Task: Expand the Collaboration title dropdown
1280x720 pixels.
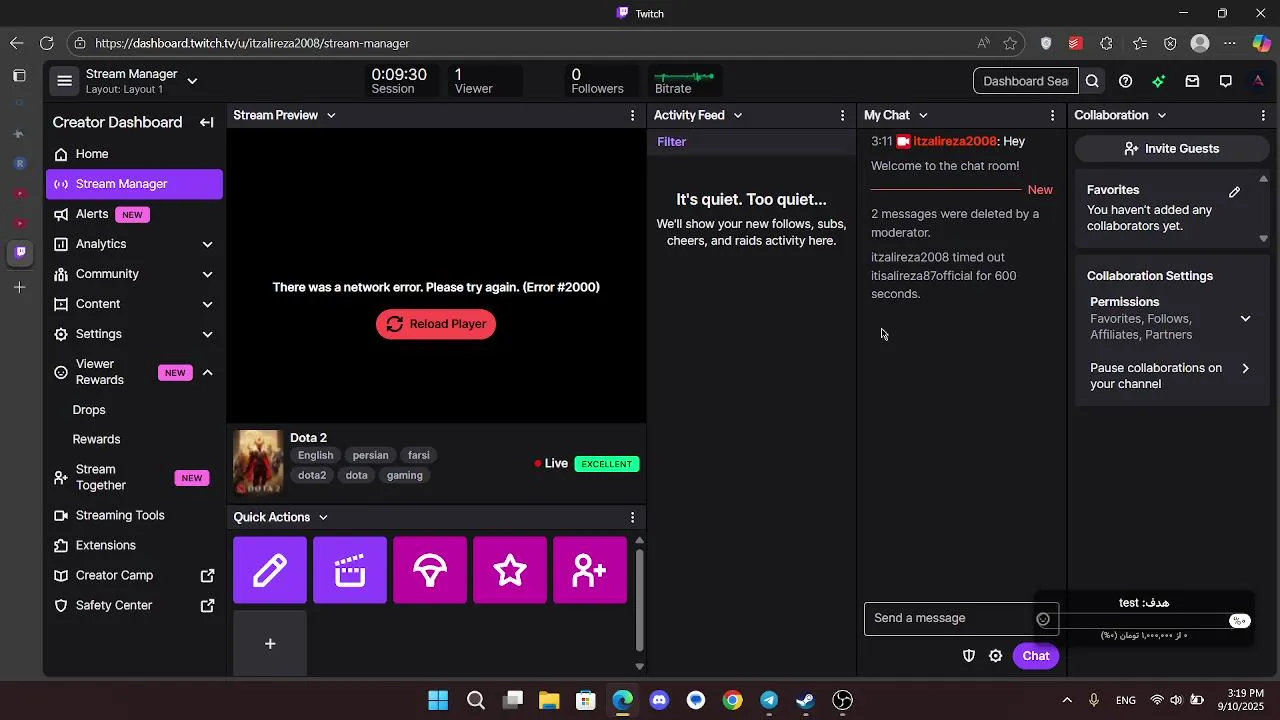Action: pyautogui.click(x=1162, y=115)
